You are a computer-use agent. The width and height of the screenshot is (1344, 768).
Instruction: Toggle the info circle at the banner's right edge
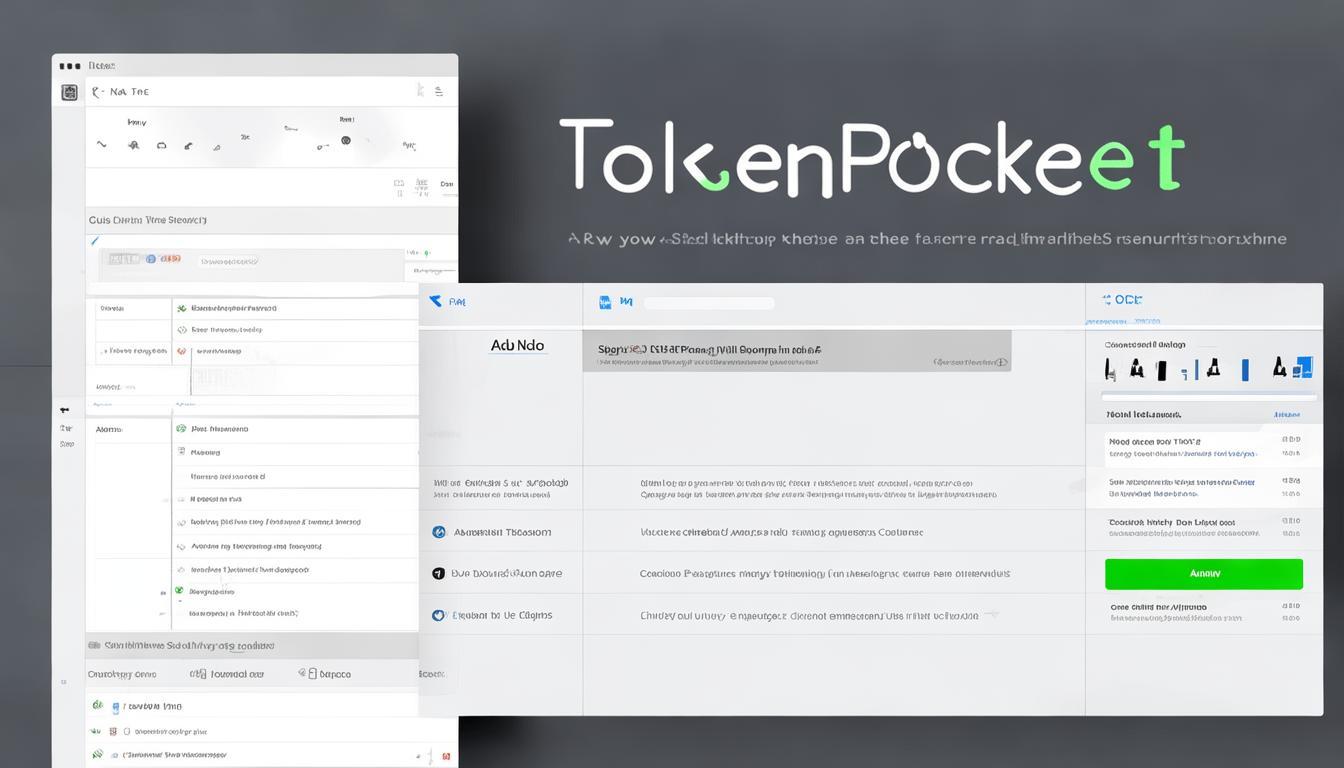pyautogui.click(x=1001, y=363)
